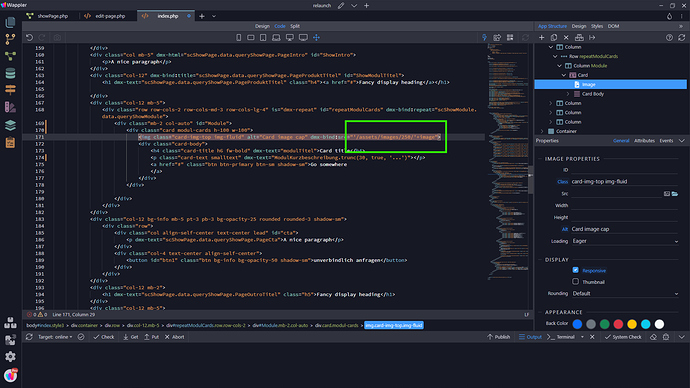The height and width of the screenshot is (388, 690).
Task: Open the settings gear in left sidebar
Action: 10,356
